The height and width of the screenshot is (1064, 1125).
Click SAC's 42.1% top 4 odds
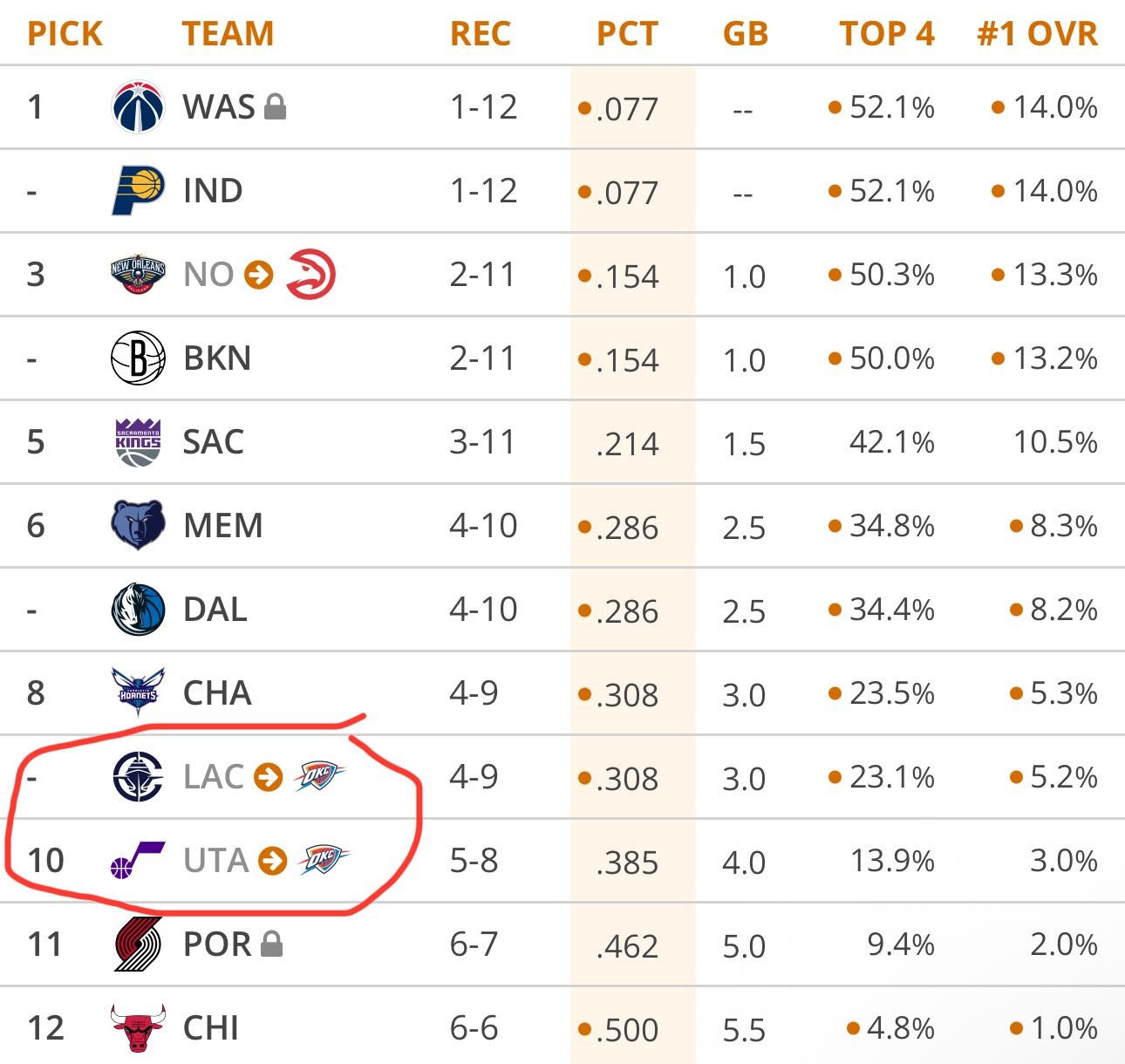[x=891, y=442]
